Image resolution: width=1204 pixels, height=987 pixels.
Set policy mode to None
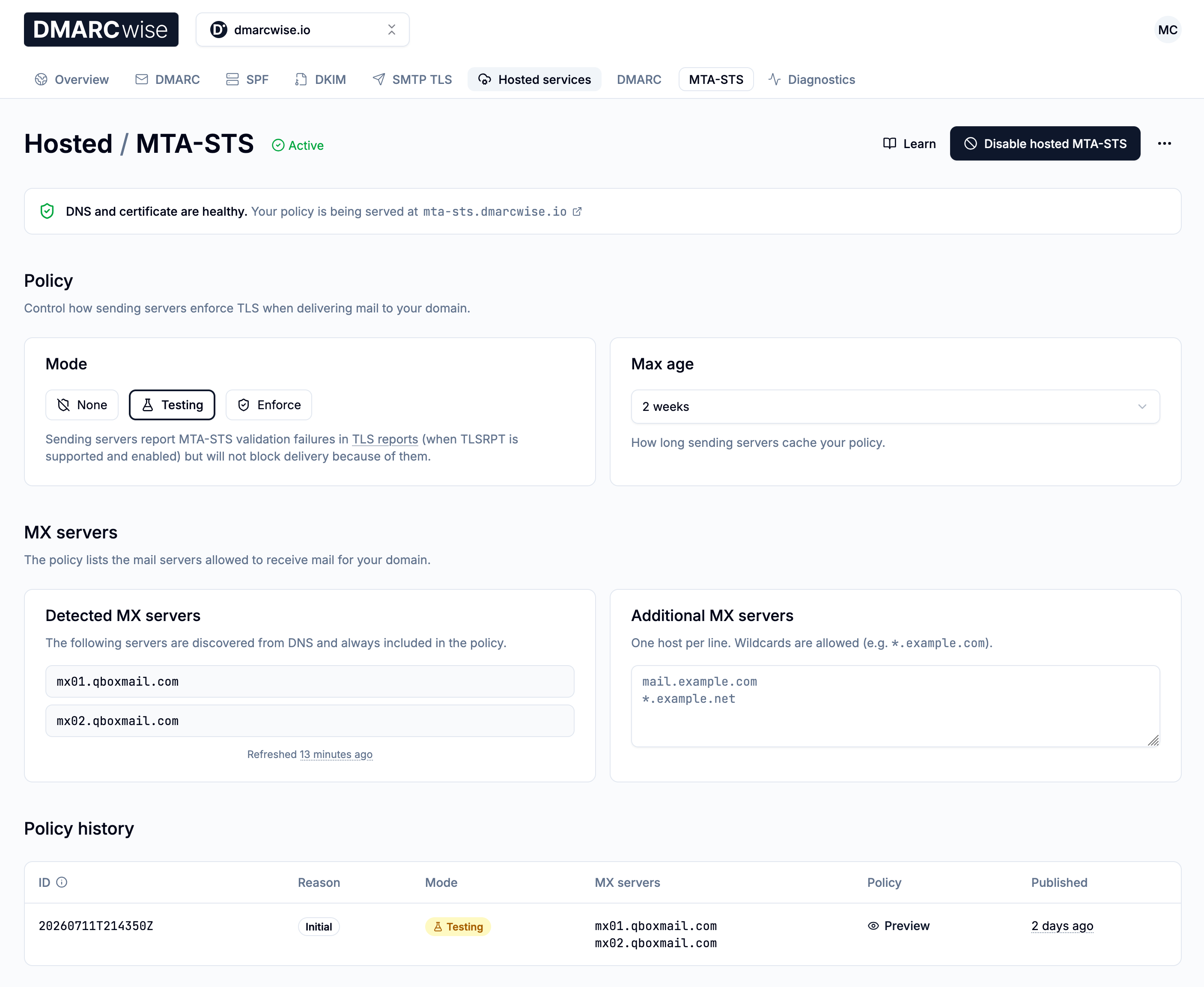(x=82, y=405)
